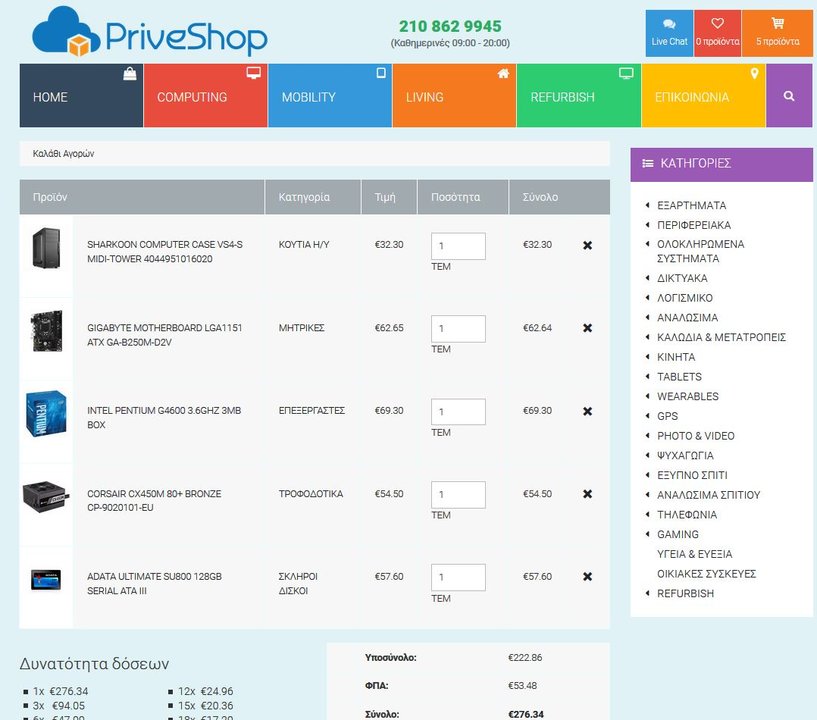Open the ΥΓΕΙΑ & ΕΥΕΞΙΑ category link
This screenshot has height=720, width=817.
point(695,554)
